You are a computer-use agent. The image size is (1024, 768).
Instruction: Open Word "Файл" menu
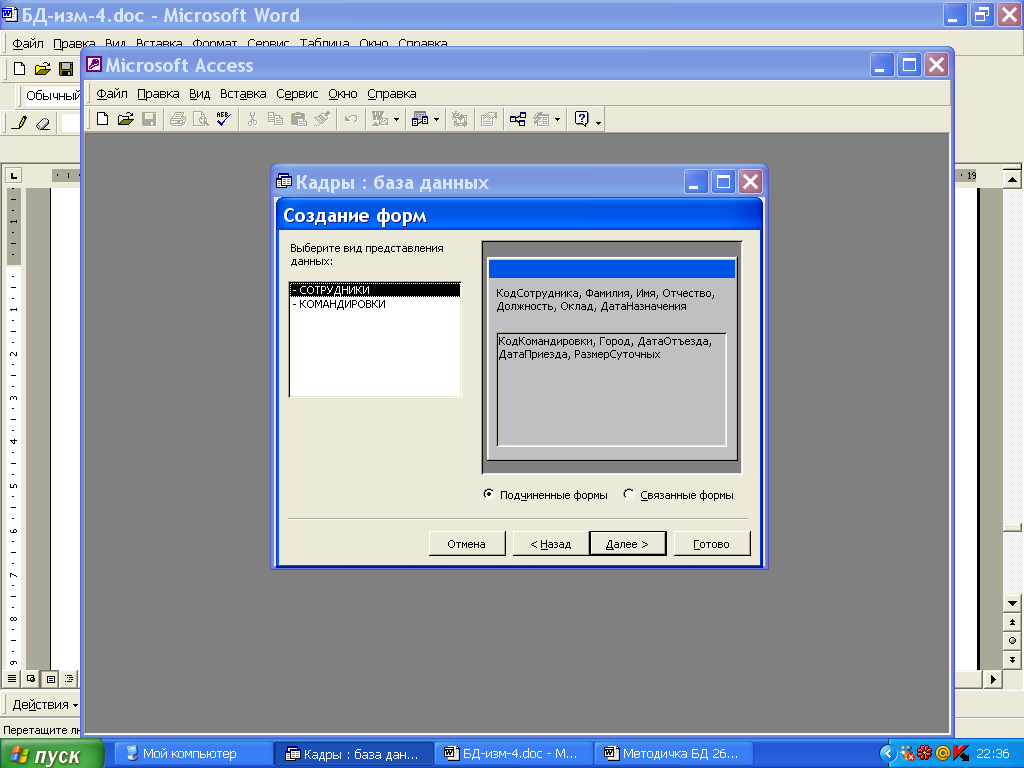point(28,43)
